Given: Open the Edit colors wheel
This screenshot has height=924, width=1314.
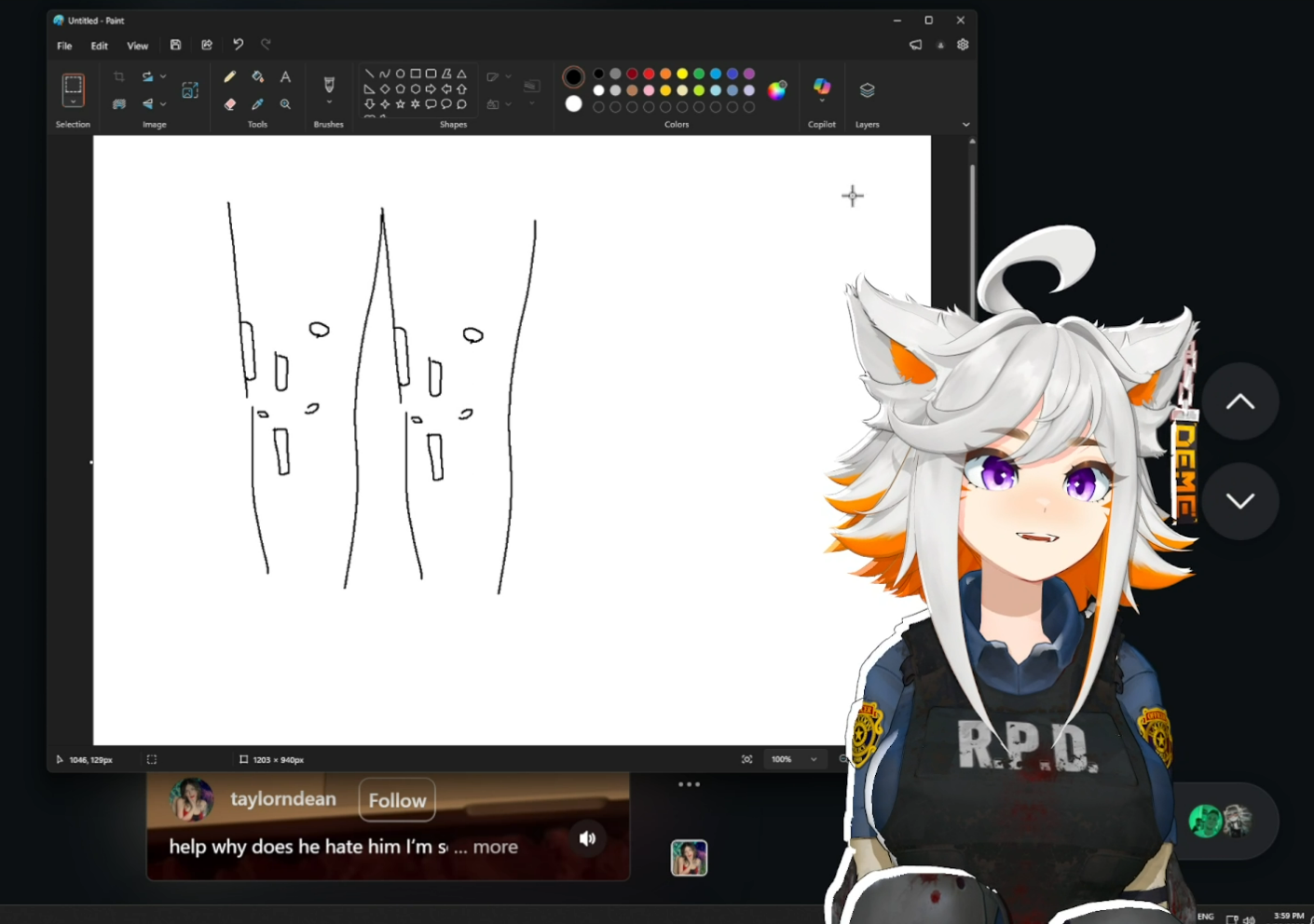Looking at the screenshot, I should click(x=776, y=89).
